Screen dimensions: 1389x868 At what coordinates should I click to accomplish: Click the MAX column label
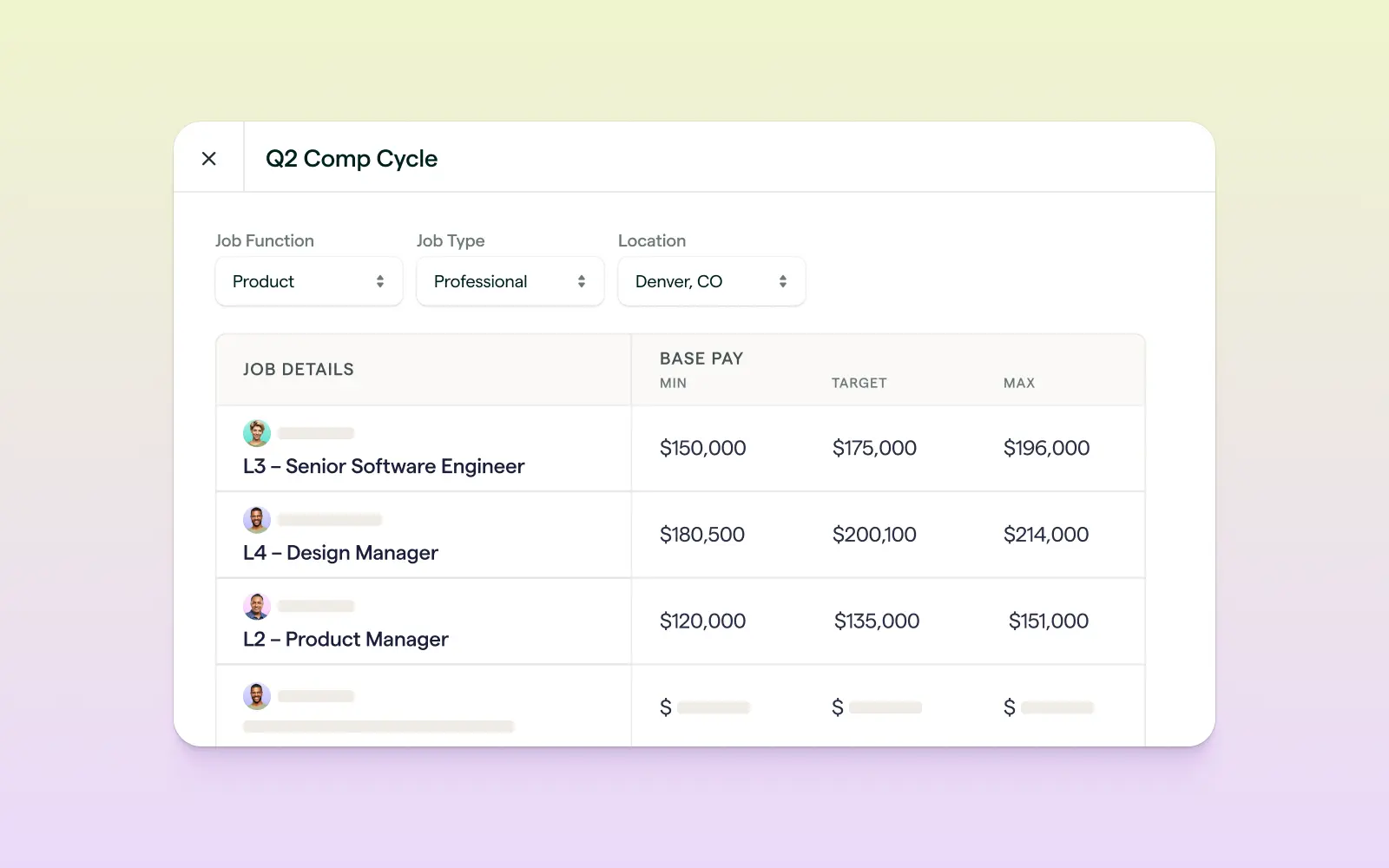pyautogui.click(x=1018, y=383)
